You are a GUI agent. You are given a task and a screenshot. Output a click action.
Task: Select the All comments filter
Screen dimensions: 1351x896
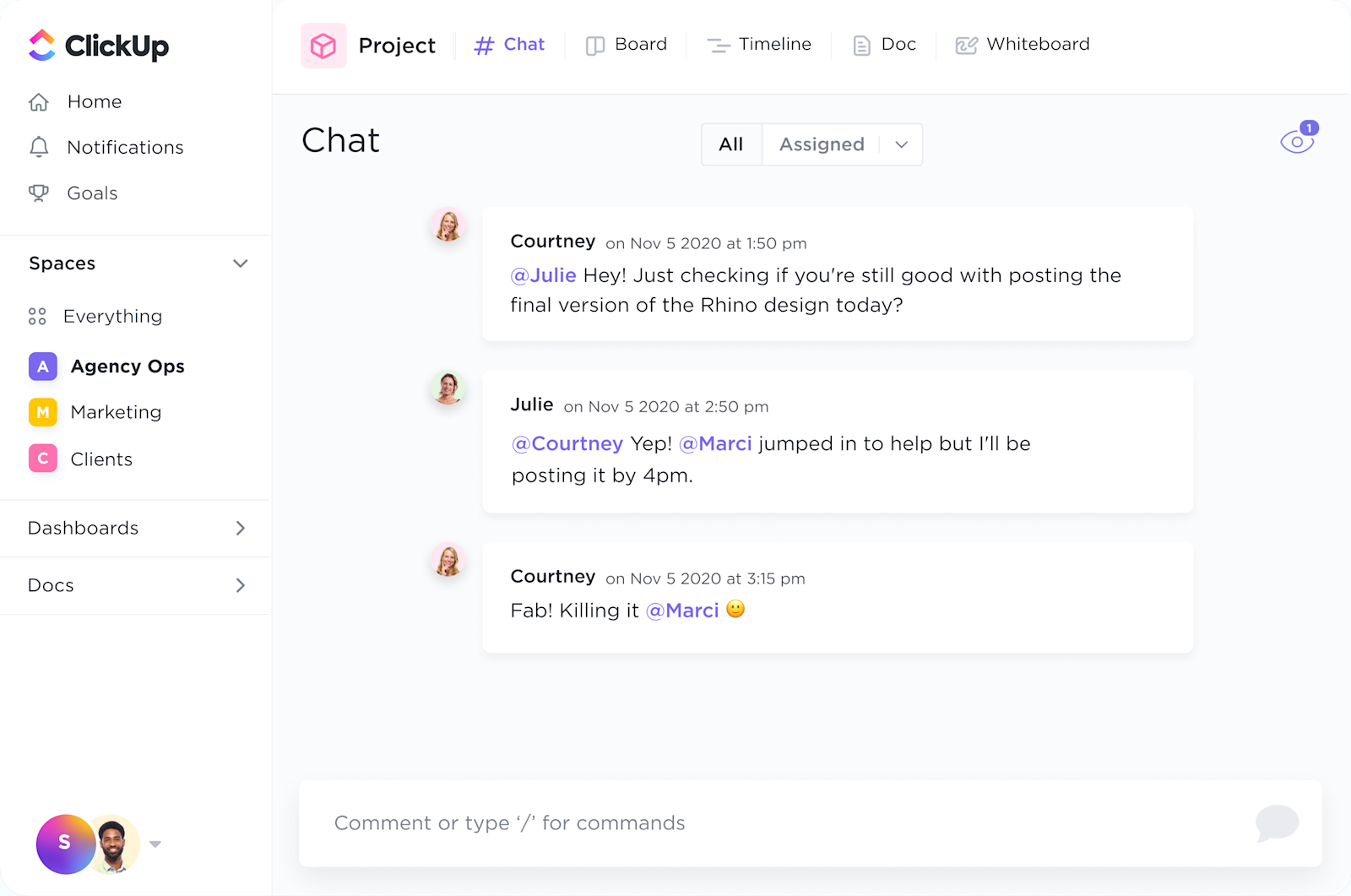tap(730, 144)
